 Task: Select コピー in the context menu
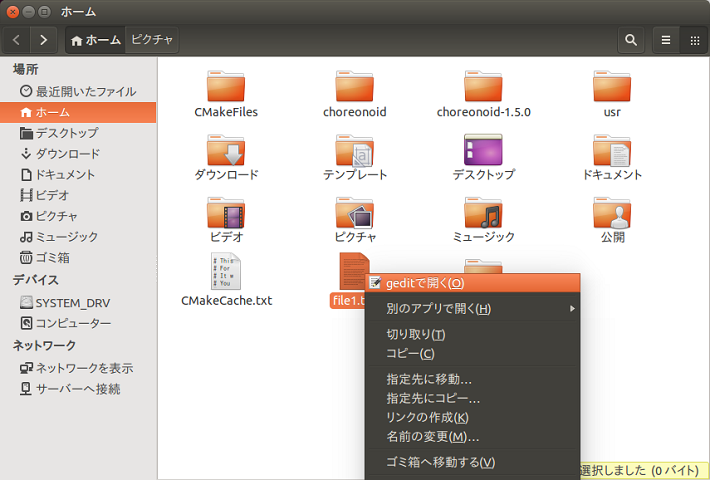click(x=410, y=353)
